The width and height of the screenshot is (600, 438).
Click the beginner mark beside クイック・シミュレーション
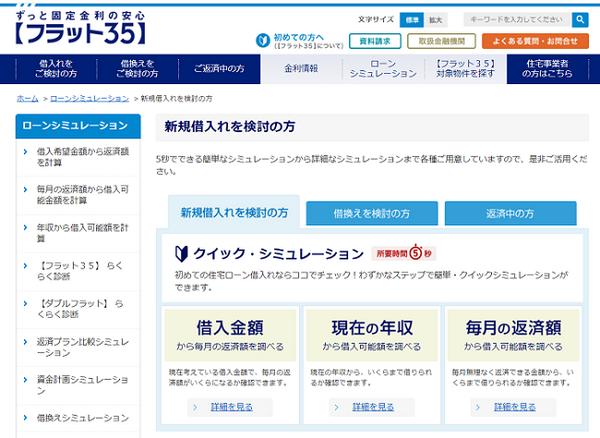tap(181, 254)
